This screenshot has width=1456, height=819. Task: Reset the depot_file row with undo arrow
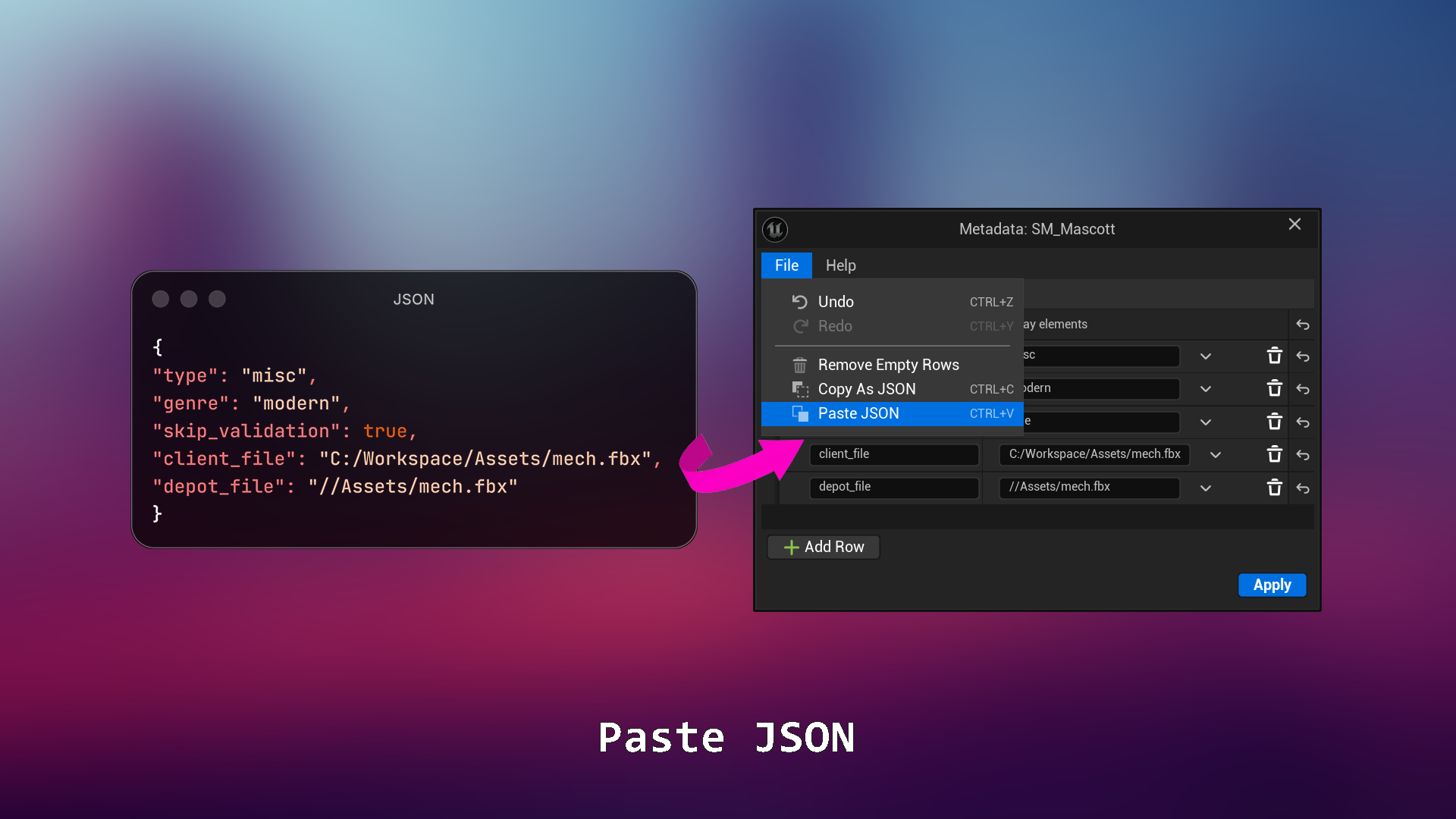[1303, 488]
